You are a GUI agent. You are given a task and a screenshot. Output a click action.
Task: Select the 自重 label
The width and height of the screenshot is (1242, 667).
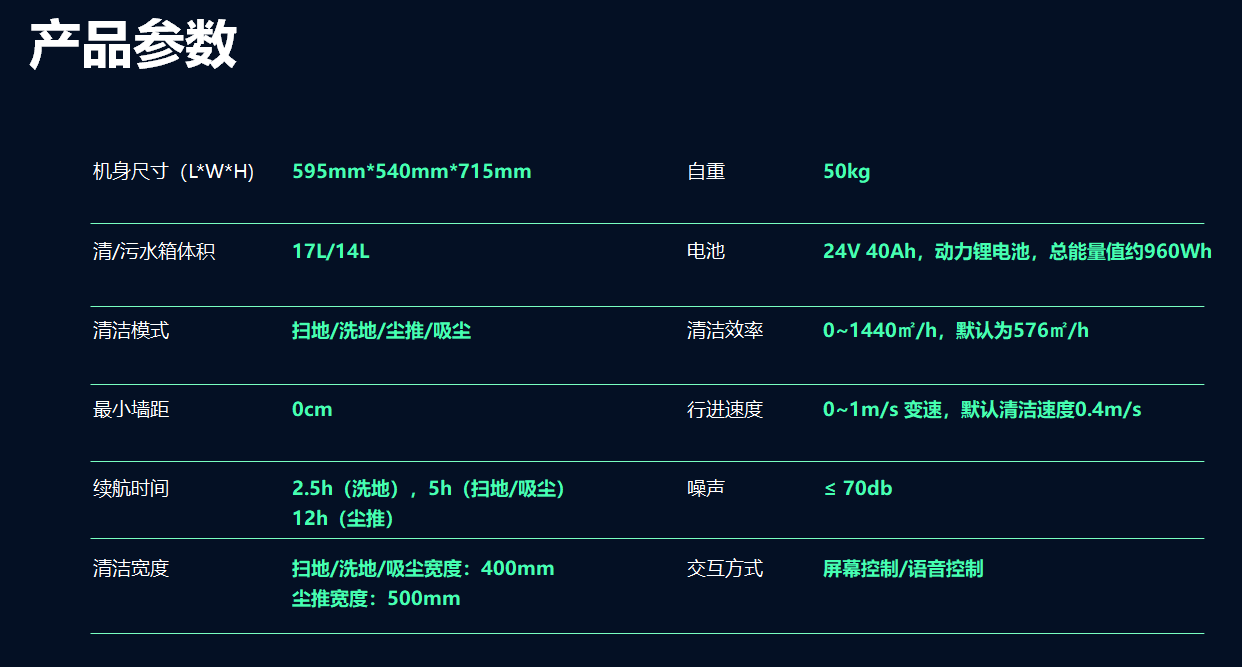tap(706, 172)
